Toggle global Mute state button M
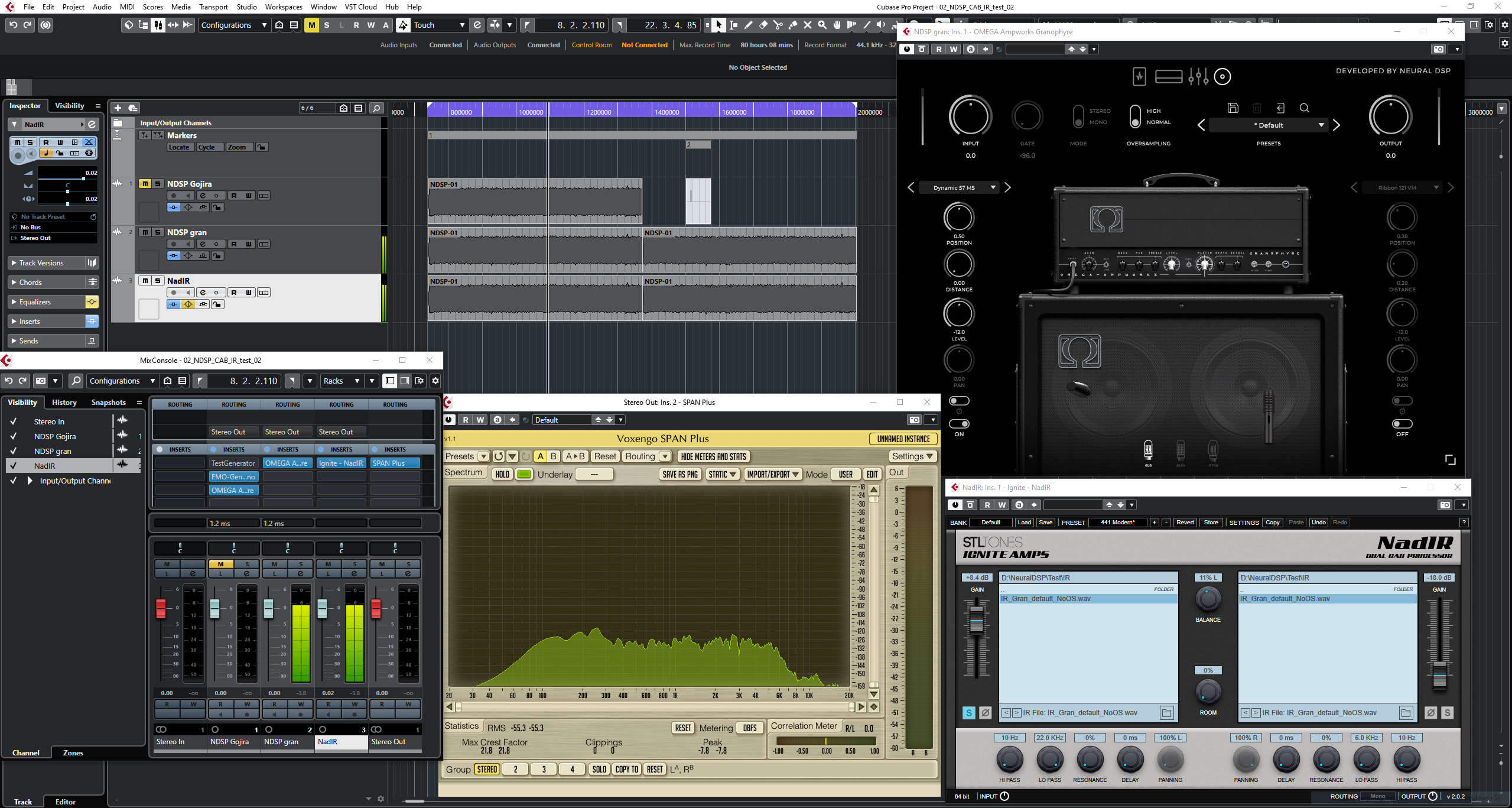 pyautogui.click(x=311, y=25)
